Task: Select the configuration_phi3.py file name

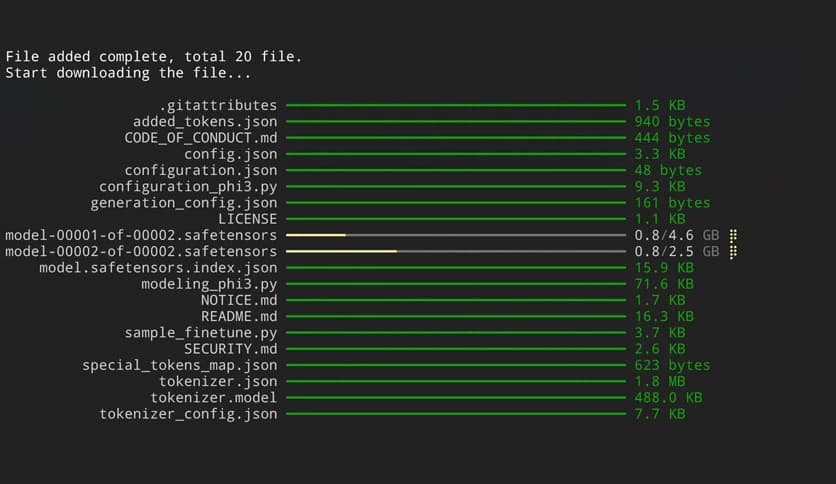Action: [x=188, y=186]
